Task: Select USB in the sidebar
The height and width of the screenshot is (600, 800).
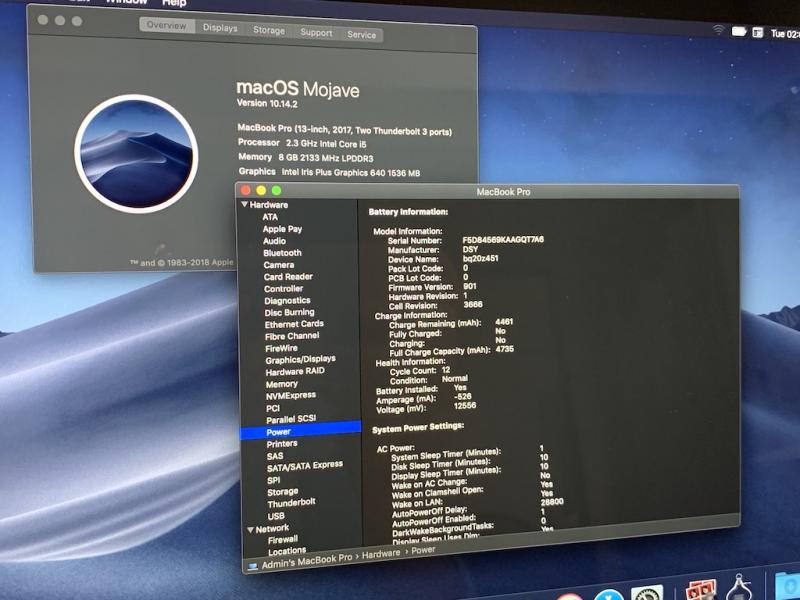Action: point(276,516)
